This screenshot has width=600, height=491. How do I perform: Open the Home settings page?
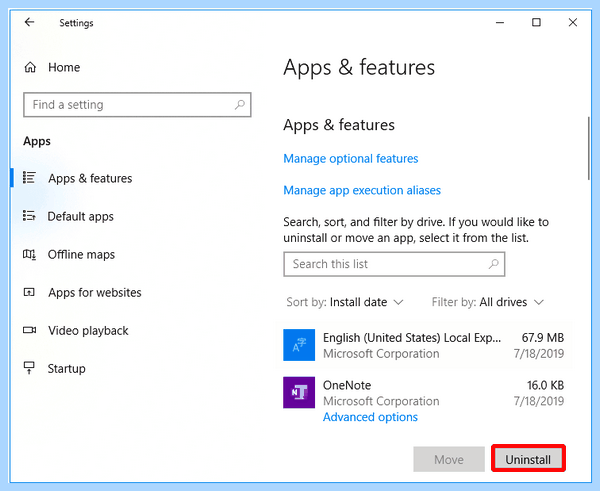pyautogui.click(x=64, y=67)
